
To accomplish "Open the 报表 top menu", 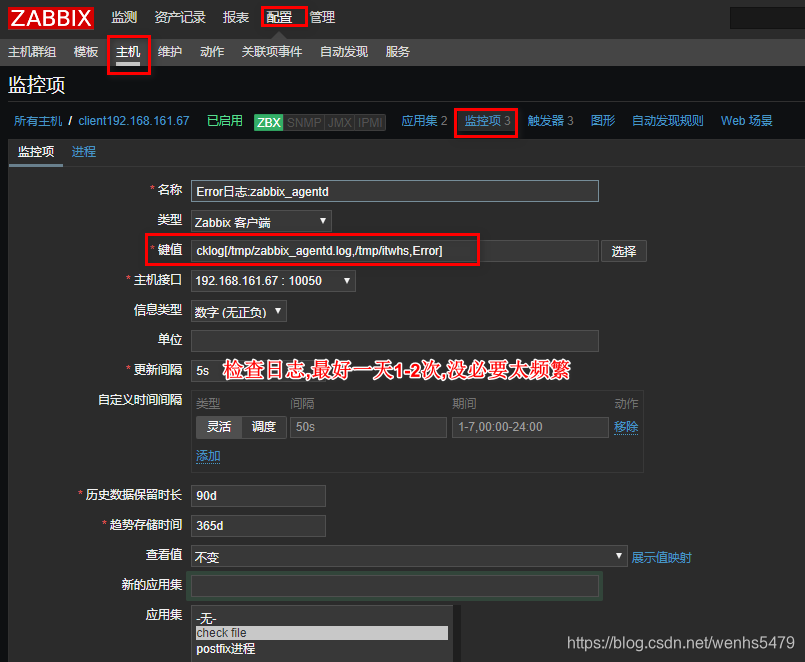I will [x=236, y=17].
